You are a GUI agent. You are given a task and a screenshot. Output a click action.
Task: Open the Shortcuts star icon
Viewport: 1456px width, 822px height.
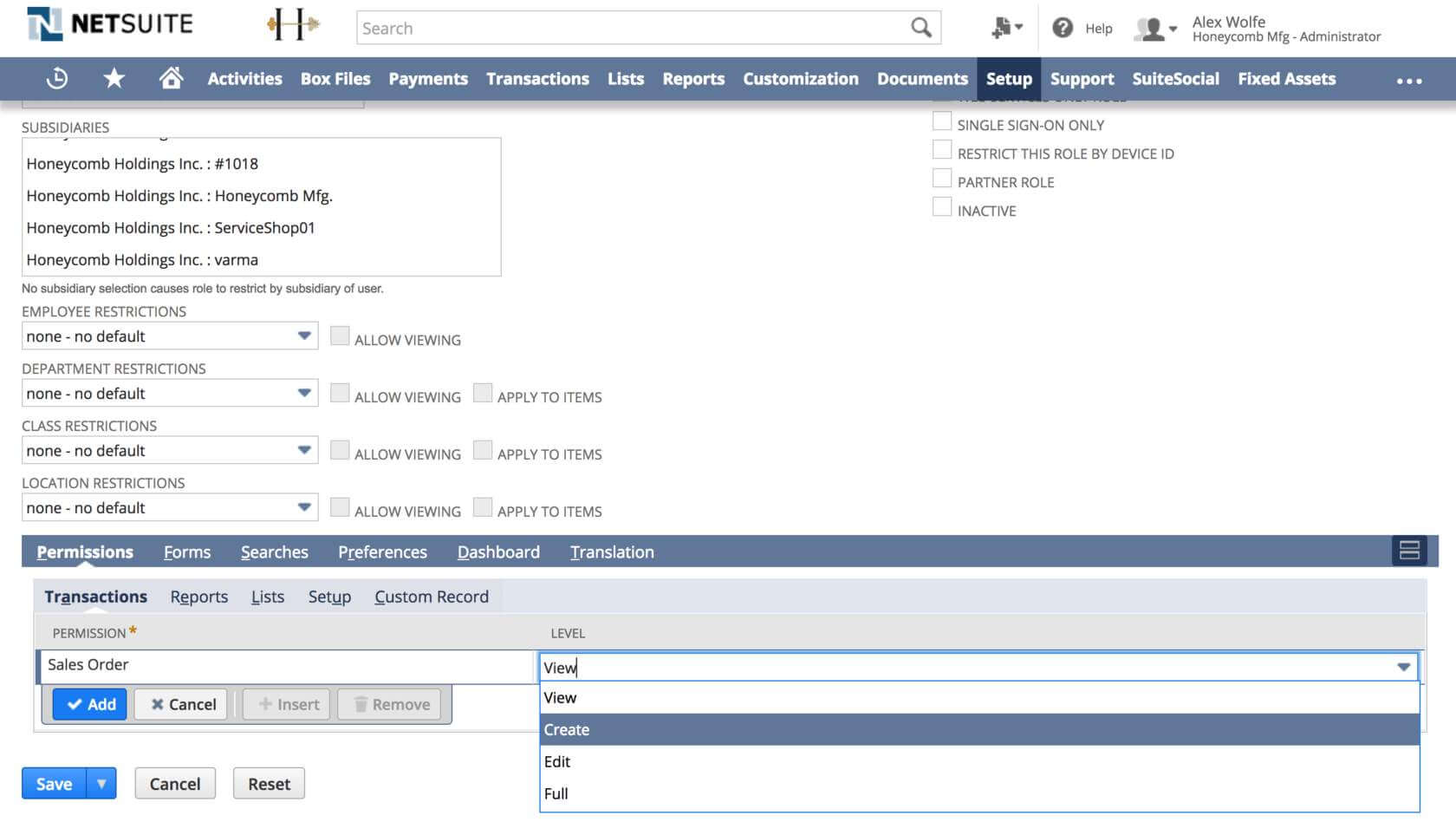(114, 79)
